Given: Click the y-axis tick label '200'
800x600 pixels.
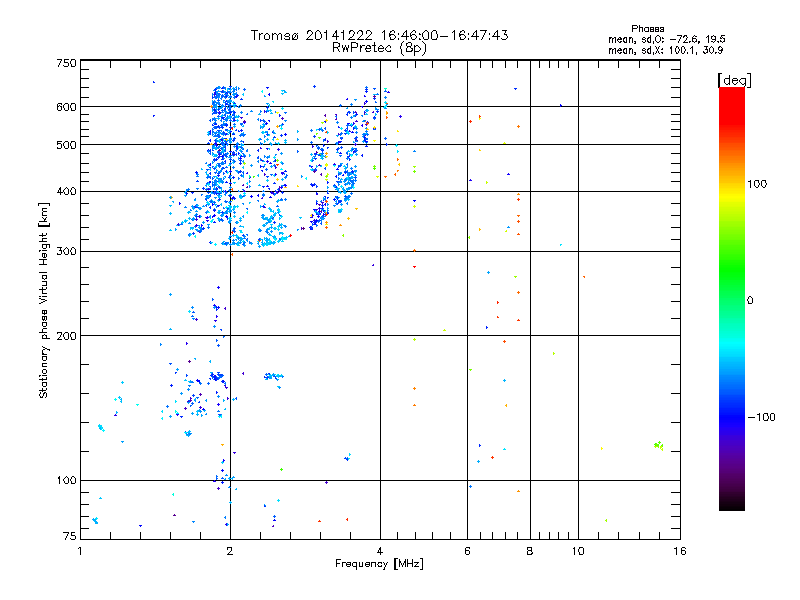Looking at the screenshot, I should [x=66, y=336].
